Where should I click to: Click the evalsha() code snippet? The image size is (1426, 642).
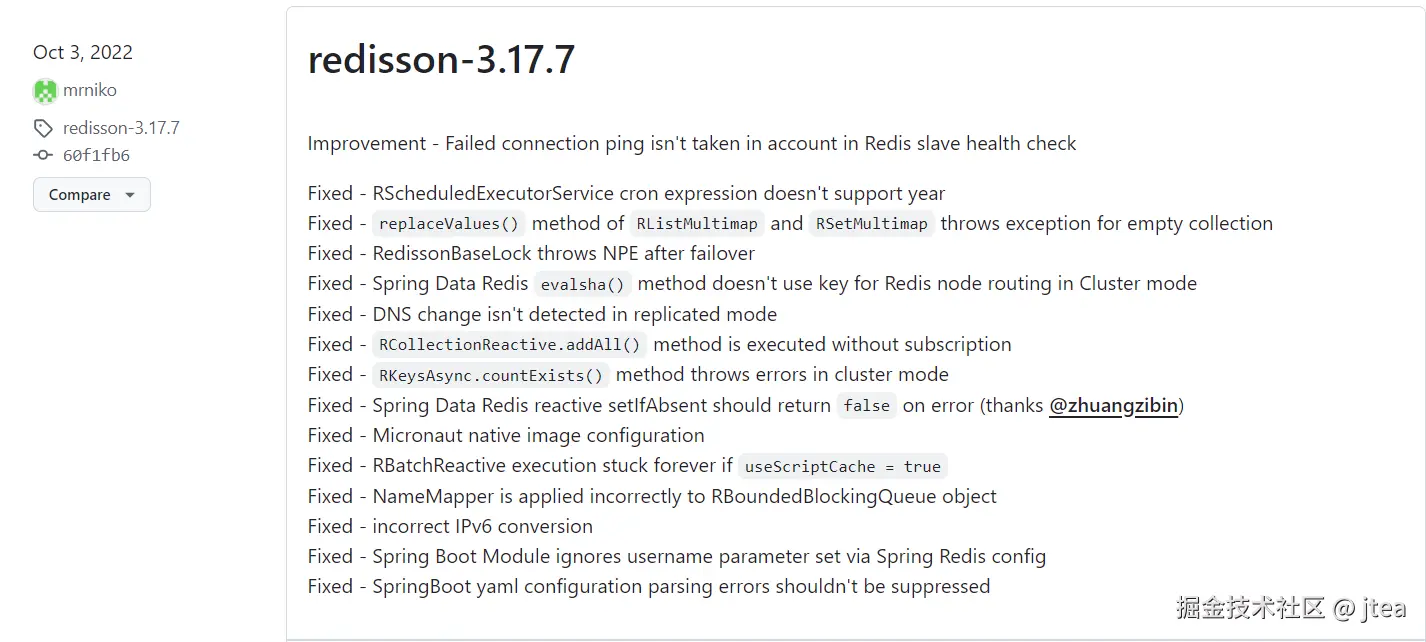coord(583,284)
